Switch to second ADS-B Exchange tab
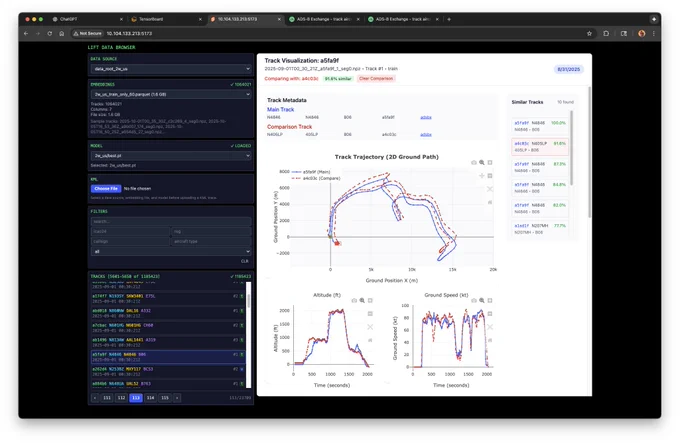The width and height of the screenshot is (680, 443). 402,19
